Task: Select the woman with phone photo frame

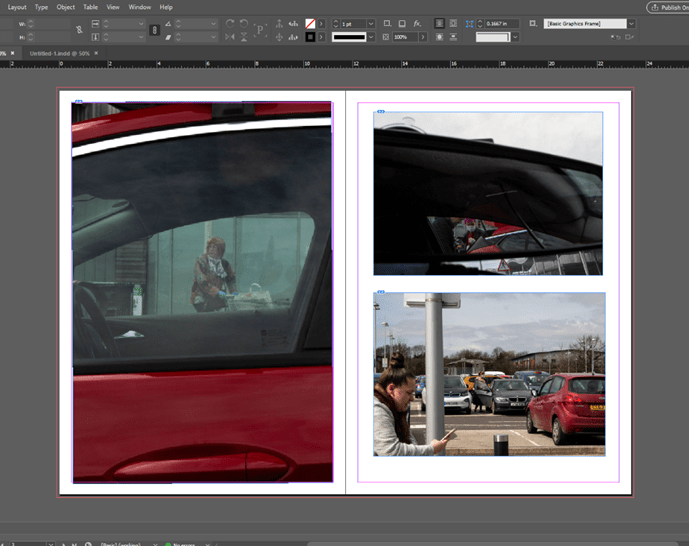Action: 489,375
